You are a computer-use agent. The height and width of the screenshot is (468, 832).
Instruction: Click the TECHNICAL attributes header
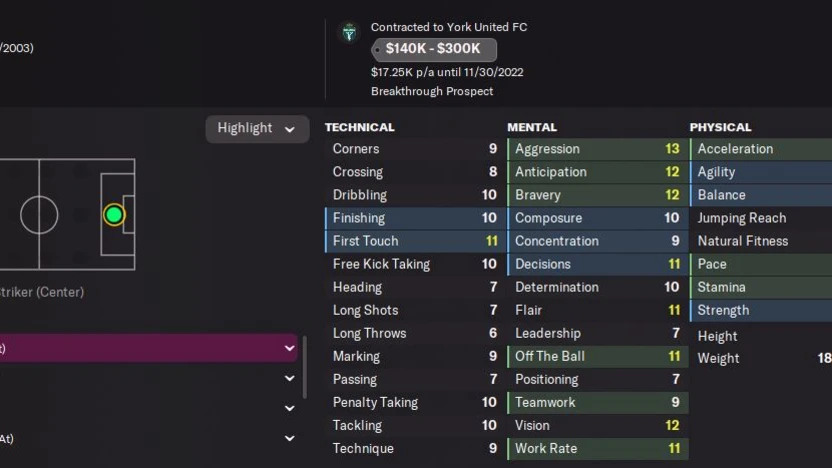click(360, 127)
